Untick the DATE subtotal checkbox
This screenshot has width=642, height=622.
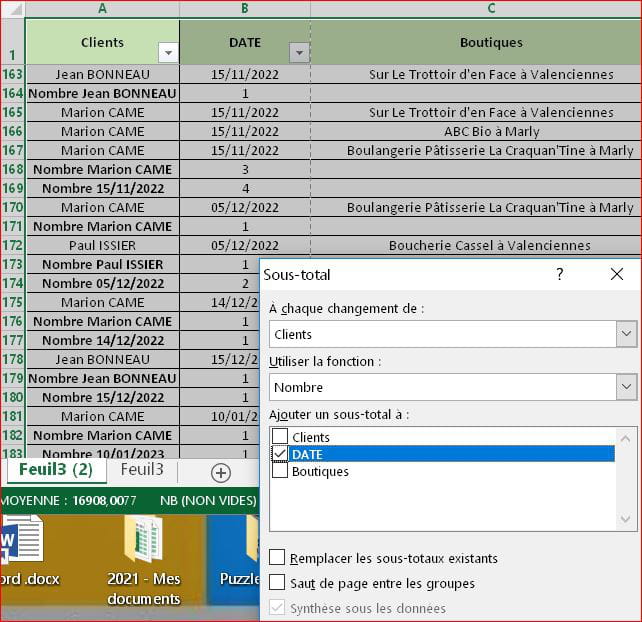click(280, 454)
